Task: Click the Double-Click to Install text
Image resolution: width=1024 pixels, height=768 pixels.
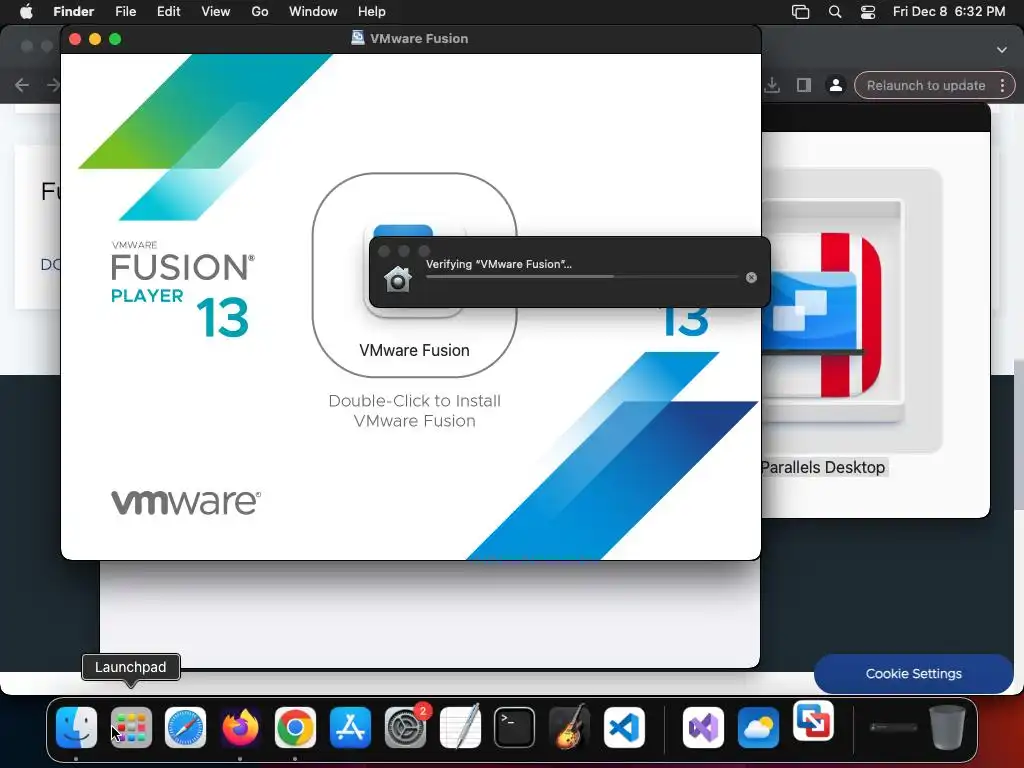Action: tap(414, 411)
